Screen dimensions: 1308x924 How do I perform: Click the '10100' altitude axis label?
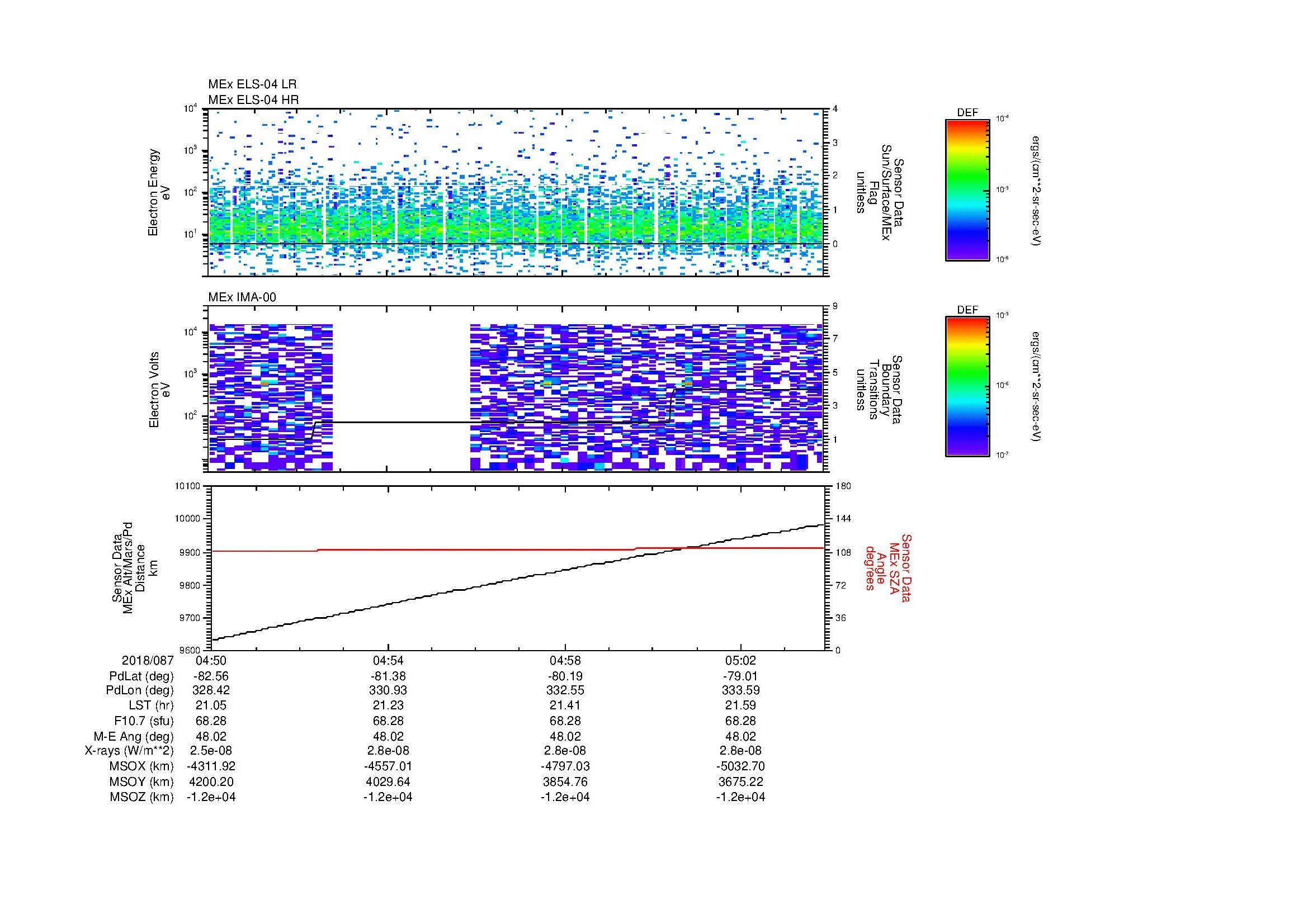click(188, 486)
